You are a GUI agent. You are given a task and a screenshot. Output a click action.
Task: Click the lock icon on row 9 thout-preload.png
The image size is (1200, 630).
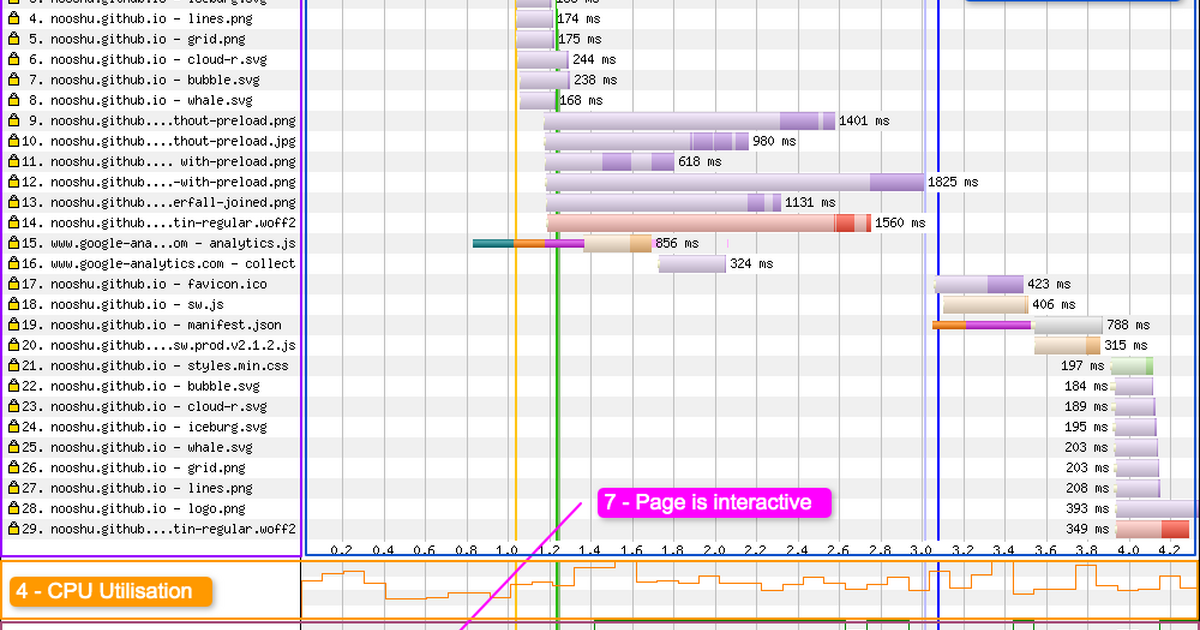(14, 121)
